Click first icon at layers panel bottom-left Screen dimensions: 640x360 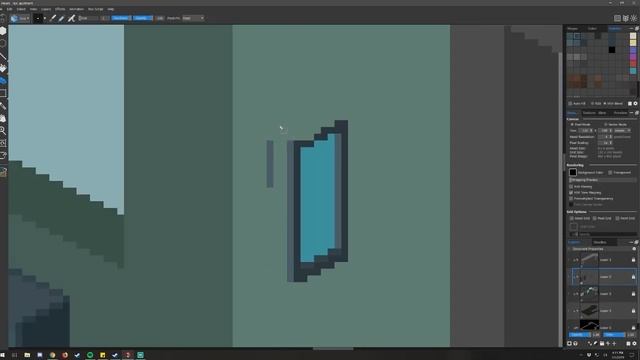569,344
